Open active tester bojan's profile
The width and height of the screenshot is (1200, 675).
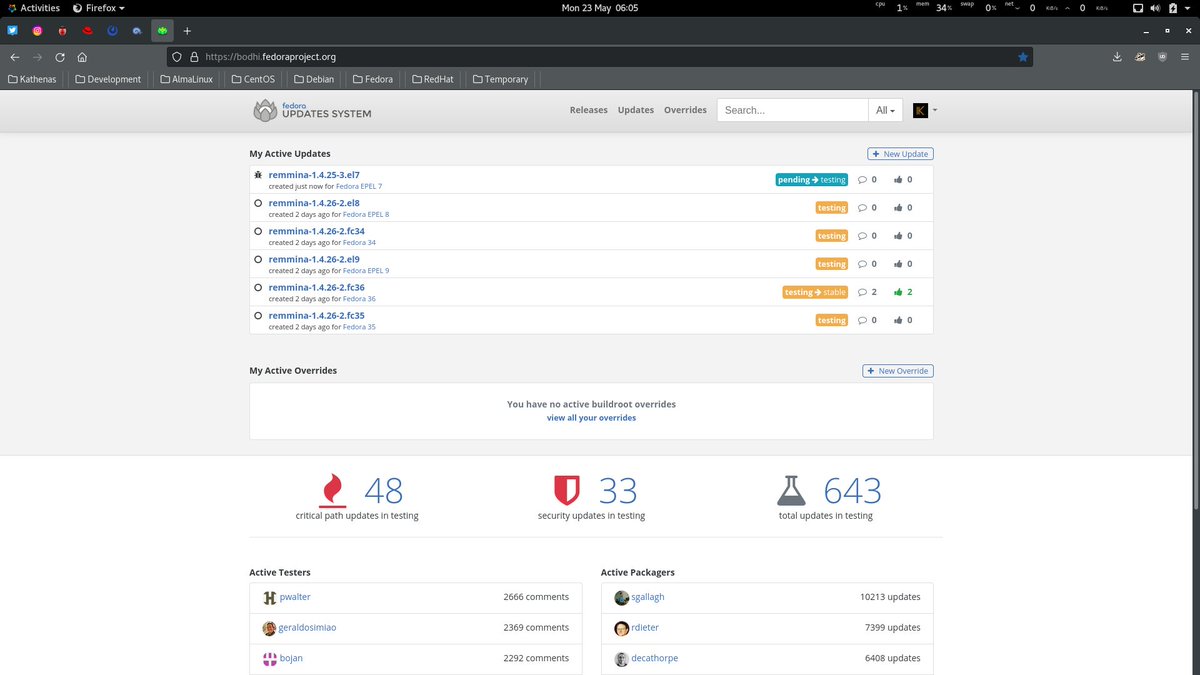coord(291,658)
